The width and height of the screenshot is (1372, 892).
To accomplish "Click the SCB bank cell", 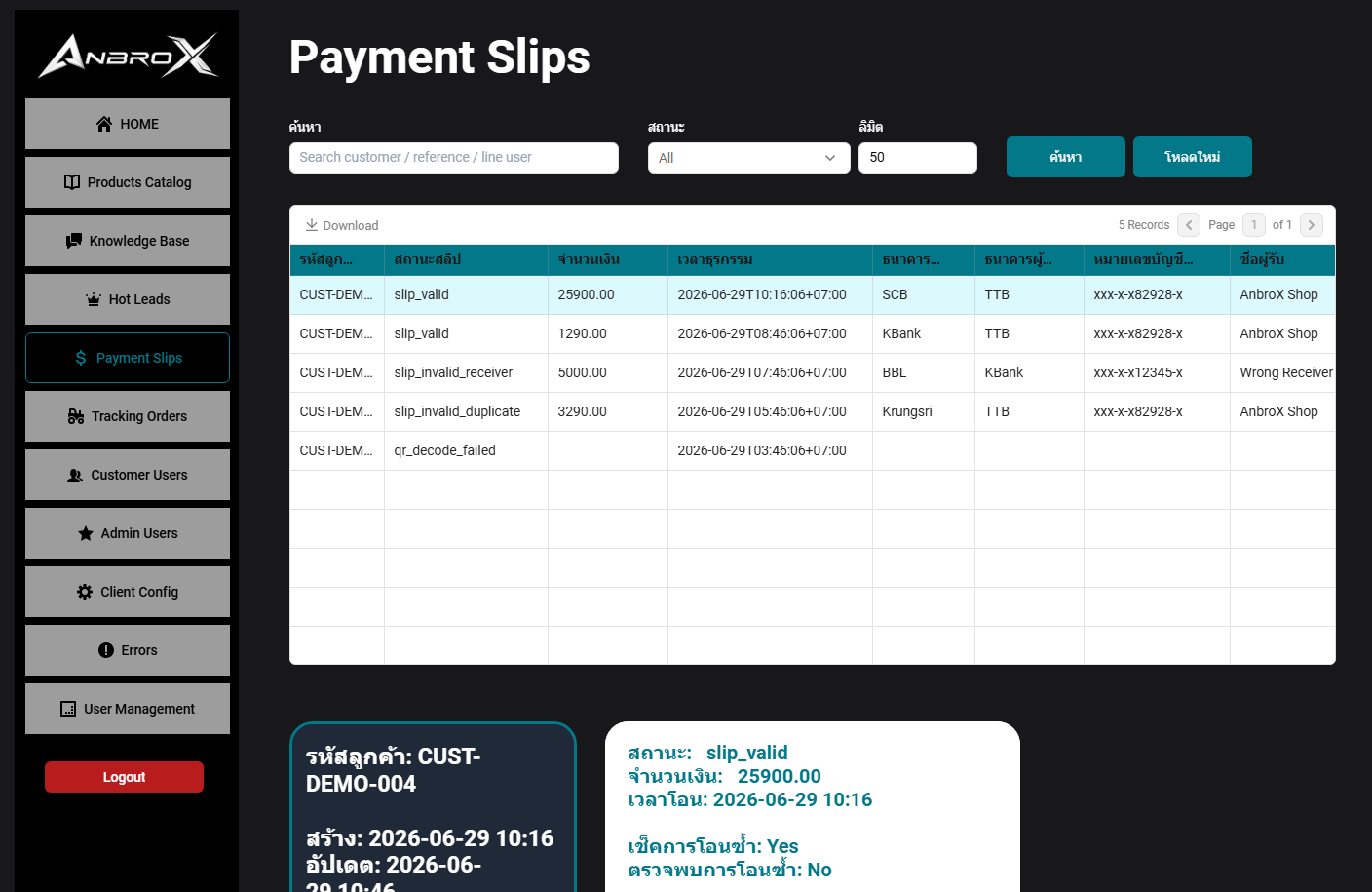I will click(924, 294).
